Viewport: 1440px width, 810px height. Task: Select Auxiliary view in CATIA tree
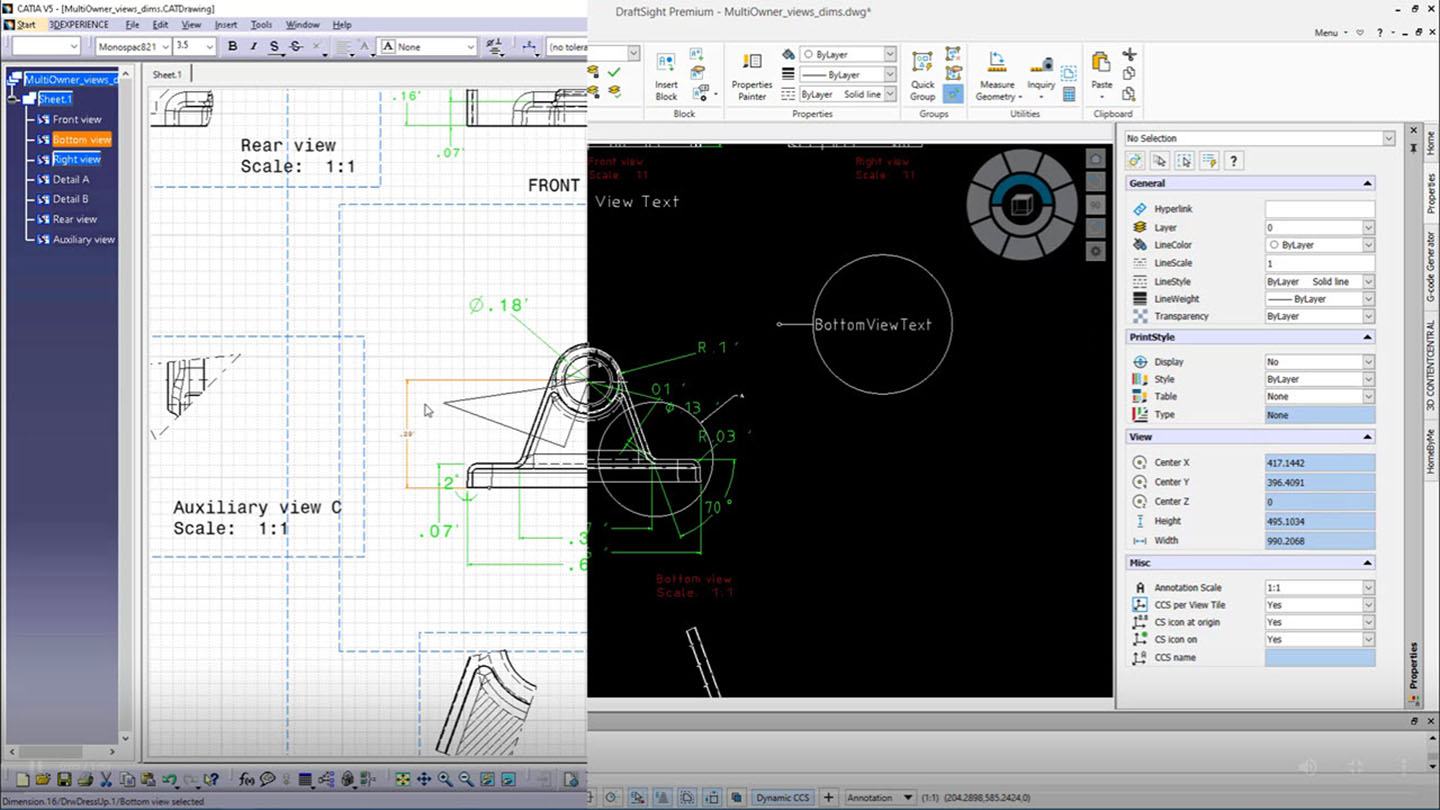coord(84,239)
